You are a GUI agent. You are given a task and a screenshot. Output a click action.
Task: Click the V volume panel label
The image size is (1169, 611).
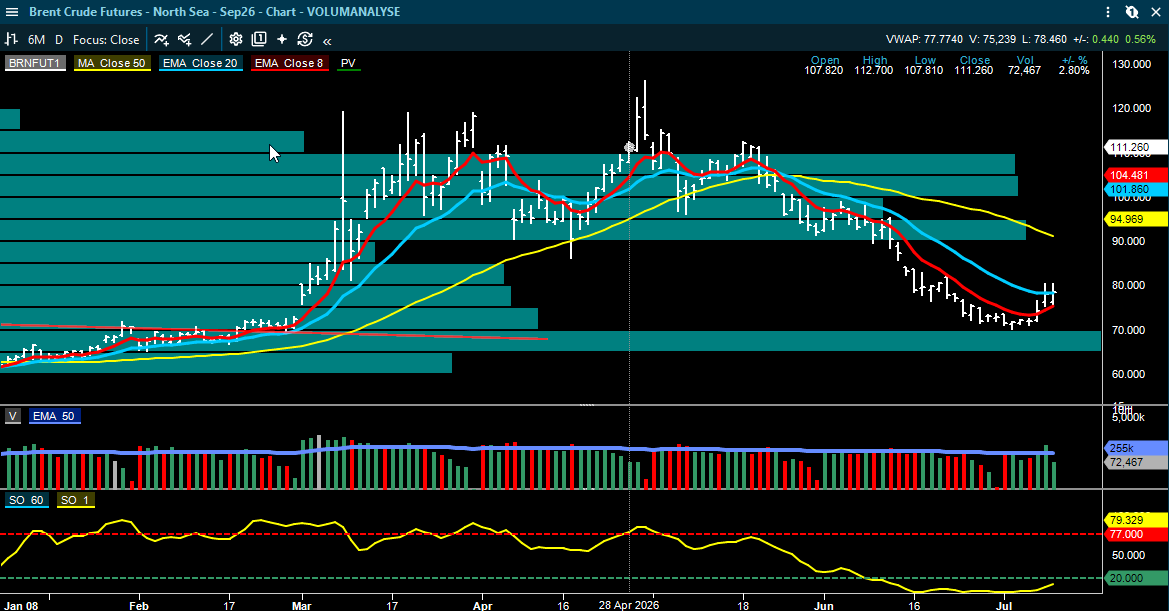[x=13, y=417]
